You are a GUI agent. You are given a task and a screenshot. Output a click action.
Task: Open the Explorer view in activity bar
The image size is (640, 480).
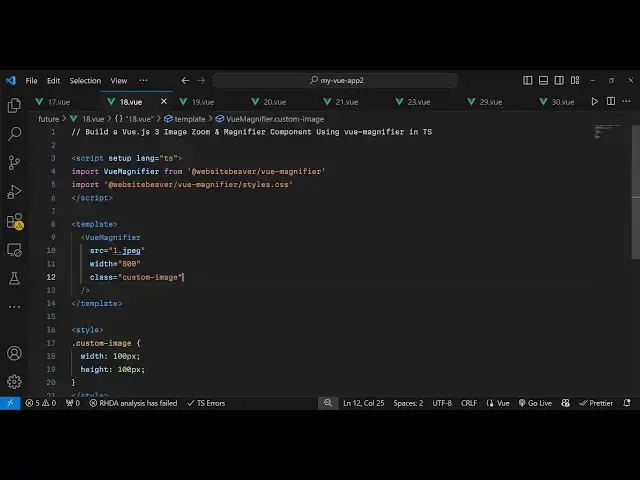point(14,105)
